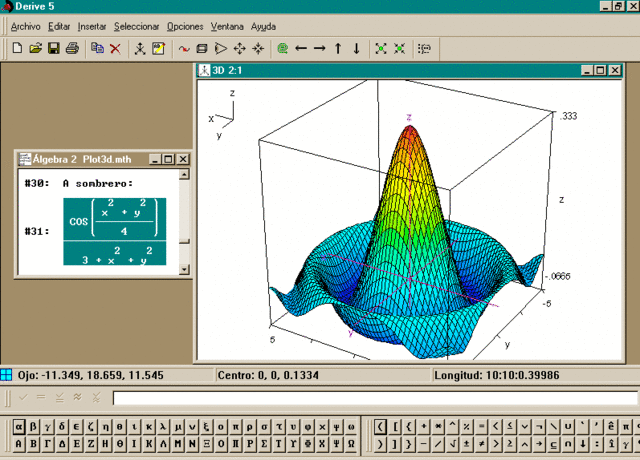Rotate the plot right with right arrow
Viewport: 640px width, 460px height.
click(x=320, y=49)
